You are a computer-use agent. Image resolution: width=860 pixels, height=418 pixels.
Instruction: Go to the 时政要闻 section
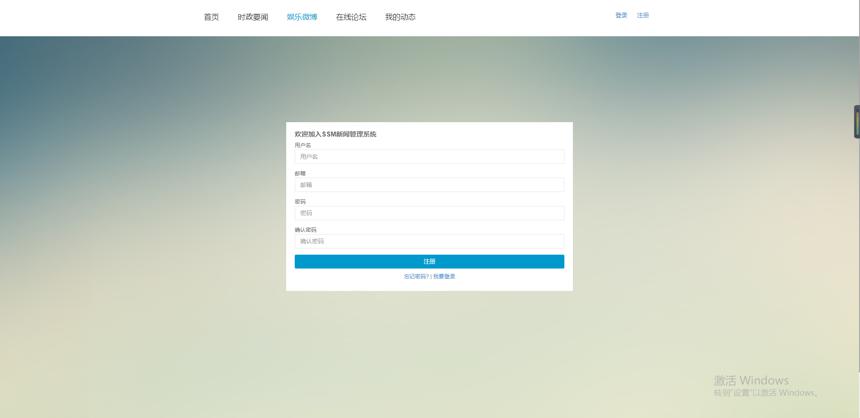253,17
